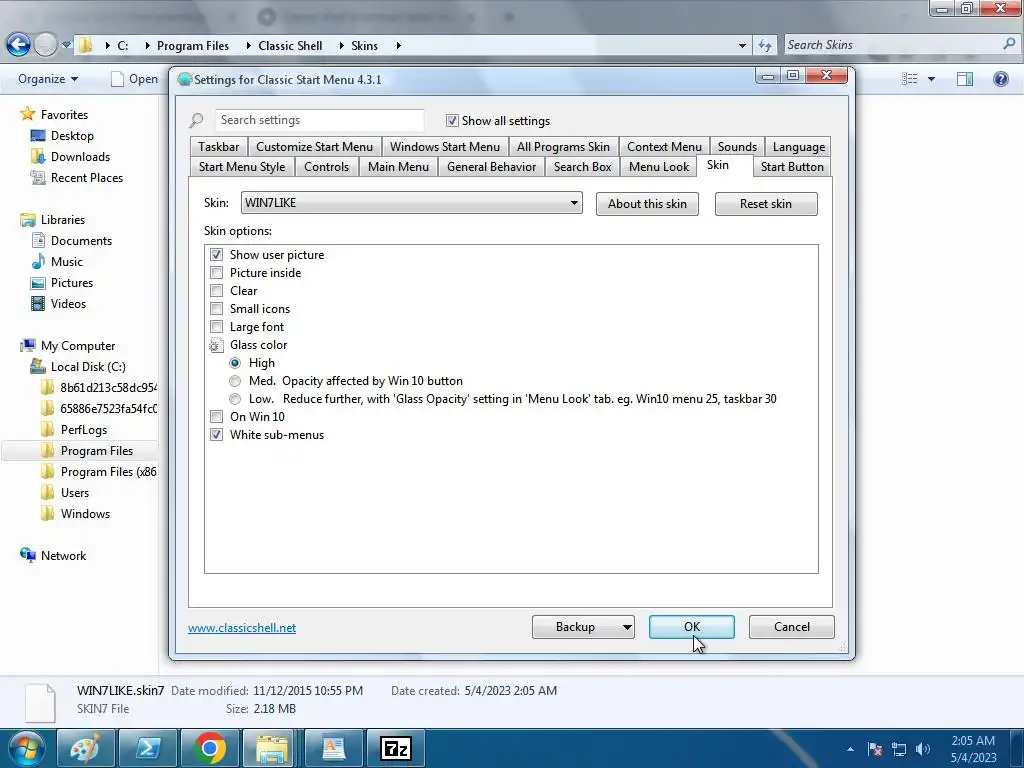Screen dimensions: 1024x768
Task: Click the WIN7LIKE.skin7 file icon
Action: click(40, 703)
